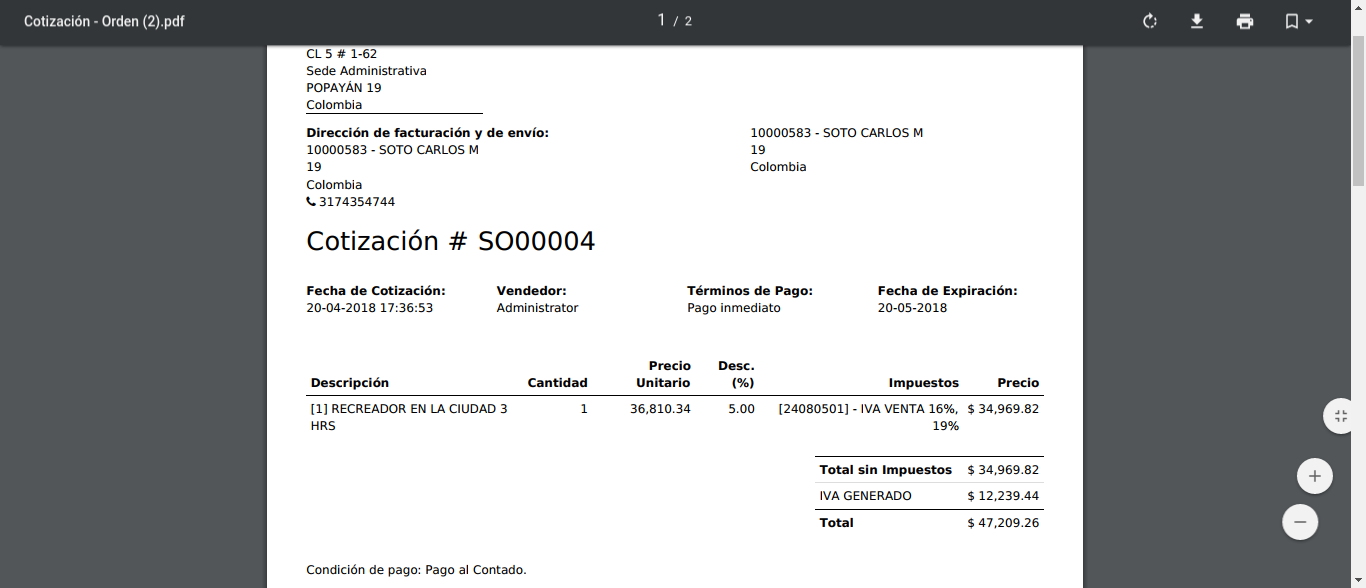Zoom out using the minus button
Screen dimensions: 1366x588
[1300, 522]
